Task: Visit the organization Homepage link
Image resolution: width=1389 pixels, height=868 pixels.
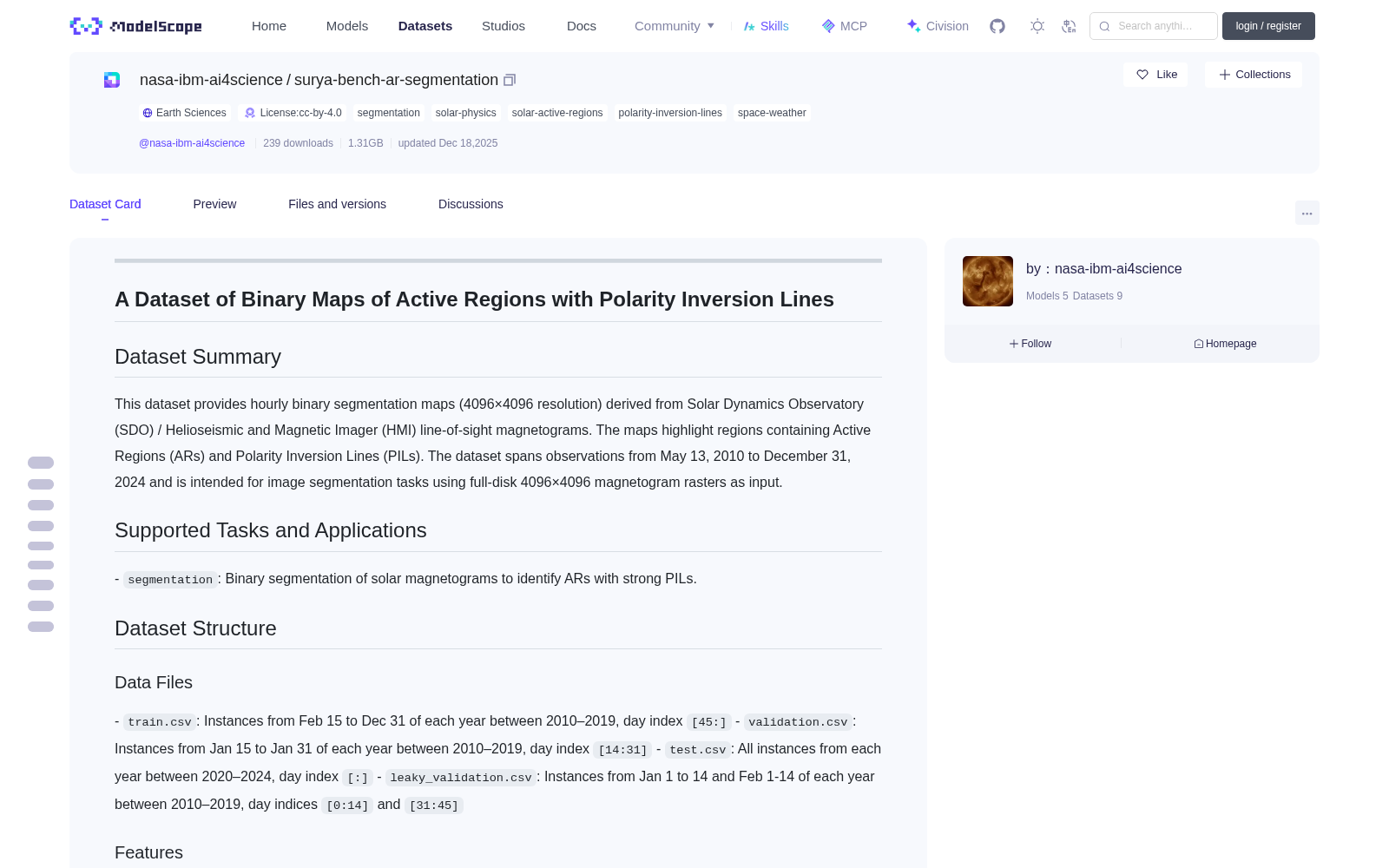Action: coord(1225,344)
